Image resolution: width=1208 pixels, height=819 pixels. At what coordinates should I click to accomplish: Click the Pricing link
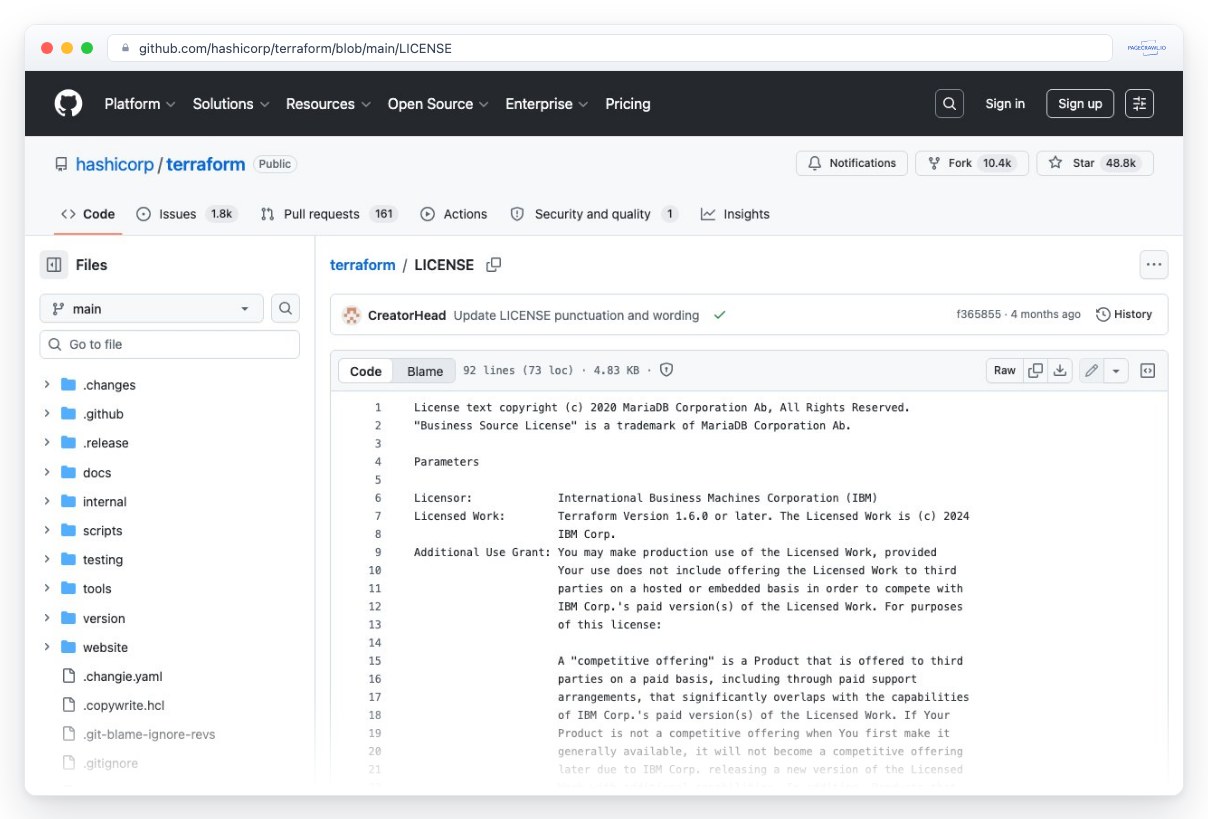628,104
